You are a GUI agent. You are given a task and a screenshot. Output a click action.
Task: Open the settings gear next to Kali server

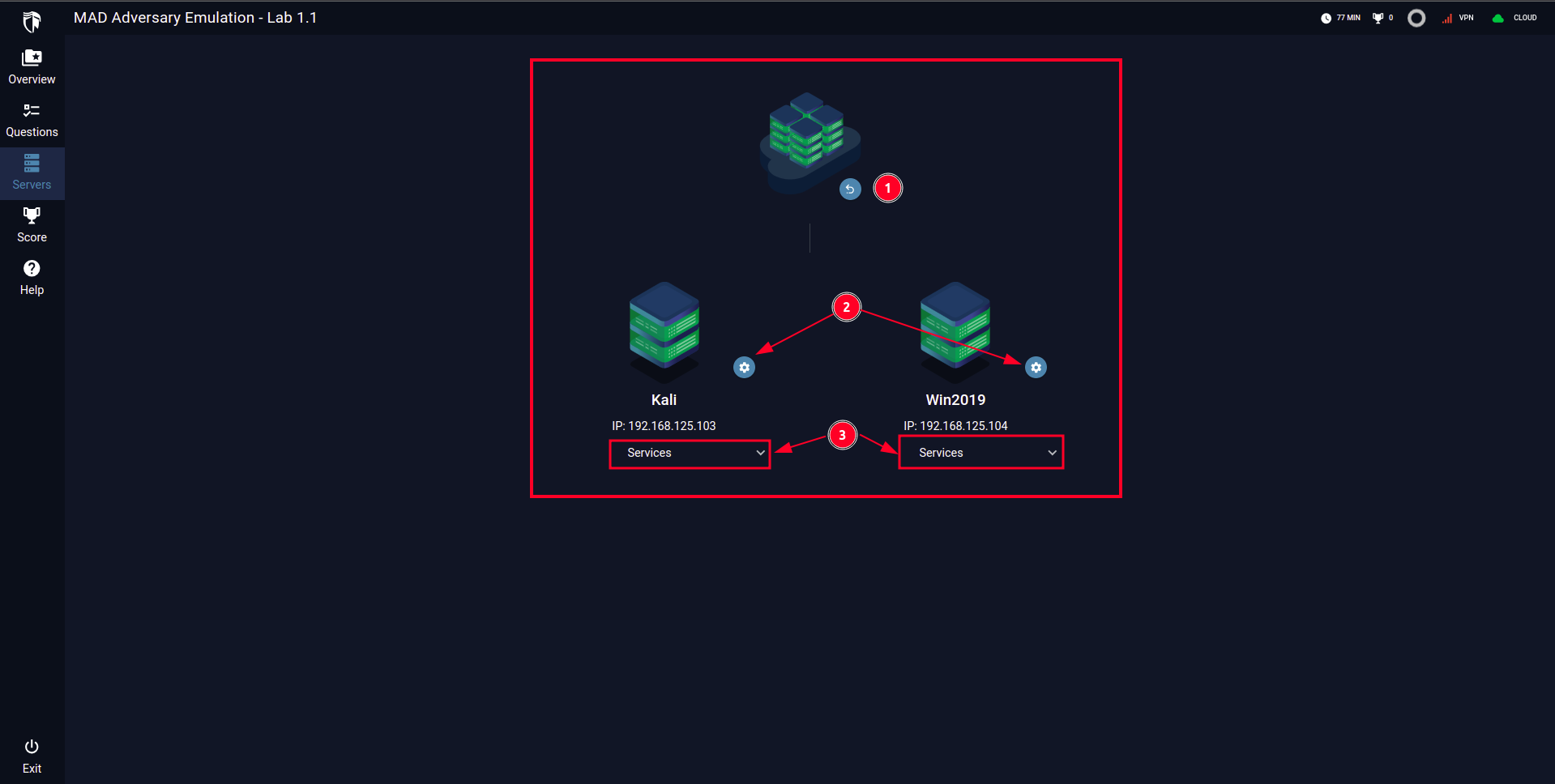744,367
